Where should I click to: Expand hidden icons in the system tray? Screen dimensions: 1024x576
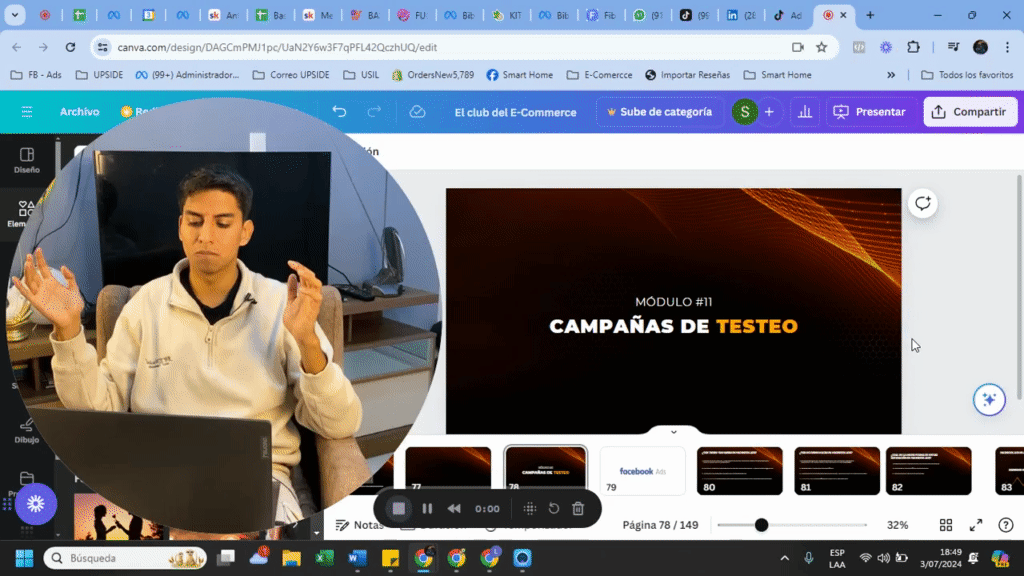[784, 558]
